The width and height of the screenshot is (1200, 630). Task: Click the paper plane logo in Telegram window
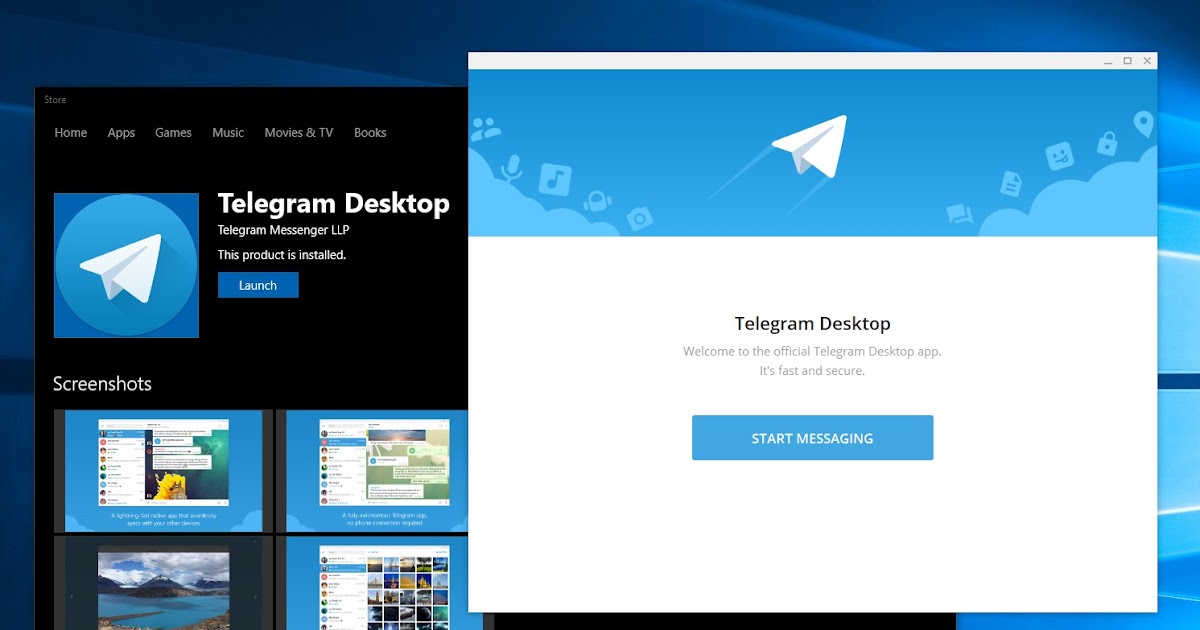(x=810, y=148)
